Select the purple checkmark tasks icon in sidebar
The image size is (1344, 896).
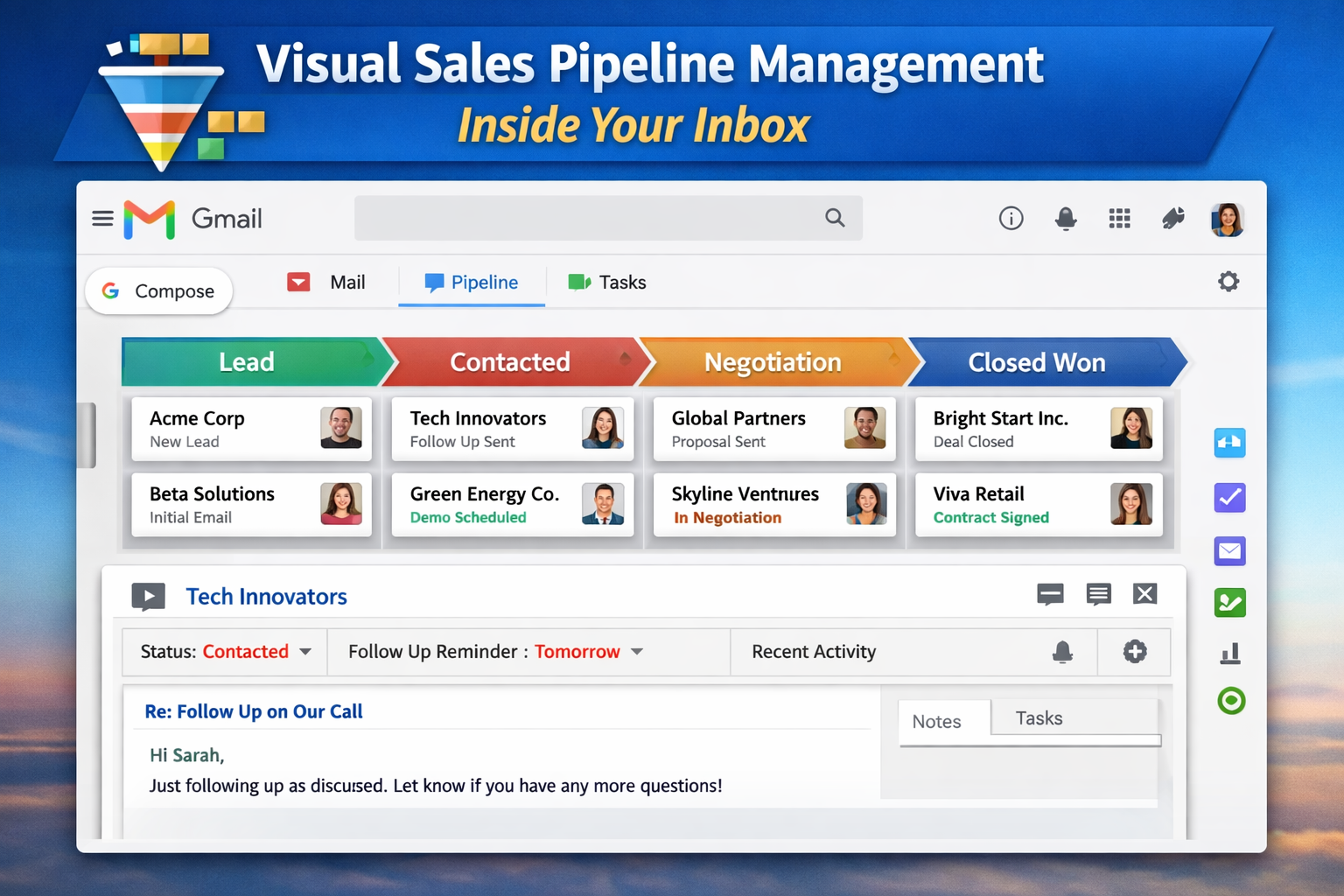[1229, 497]
